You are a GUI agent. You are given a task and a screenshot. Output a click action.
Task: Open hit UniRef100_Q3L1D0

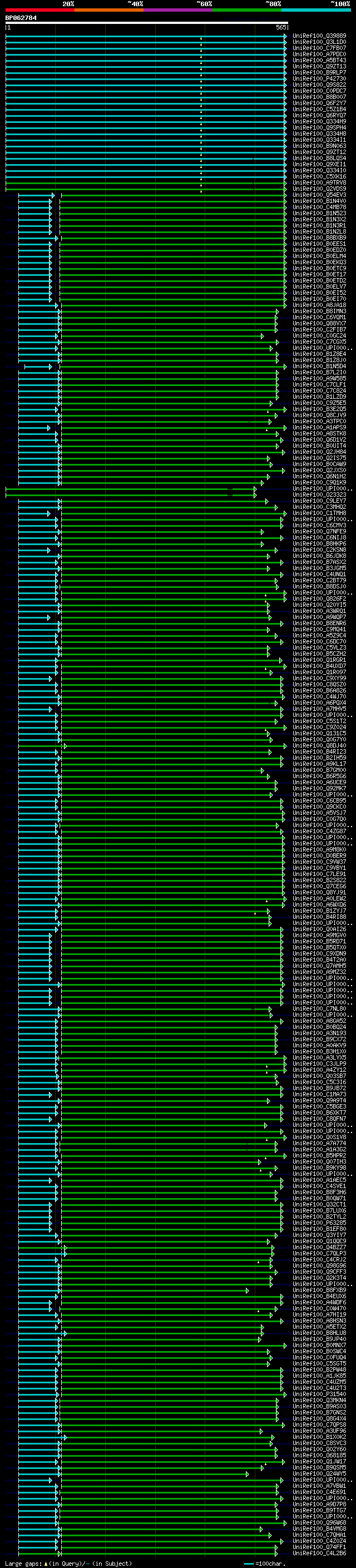[319, 42]
